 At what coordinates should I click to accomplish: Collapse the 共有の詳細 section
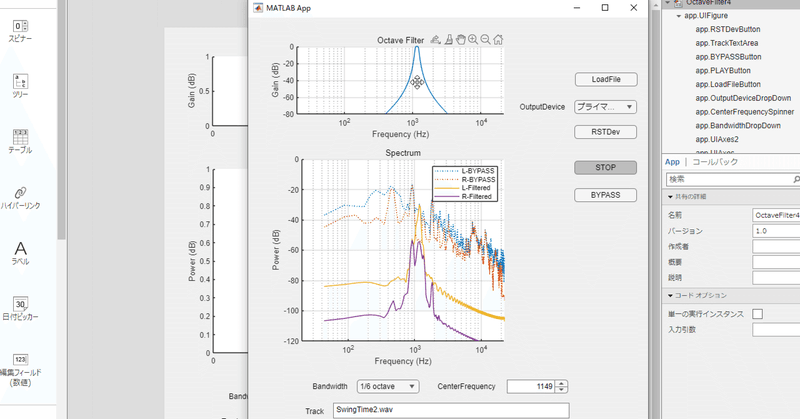coord(670,196)
